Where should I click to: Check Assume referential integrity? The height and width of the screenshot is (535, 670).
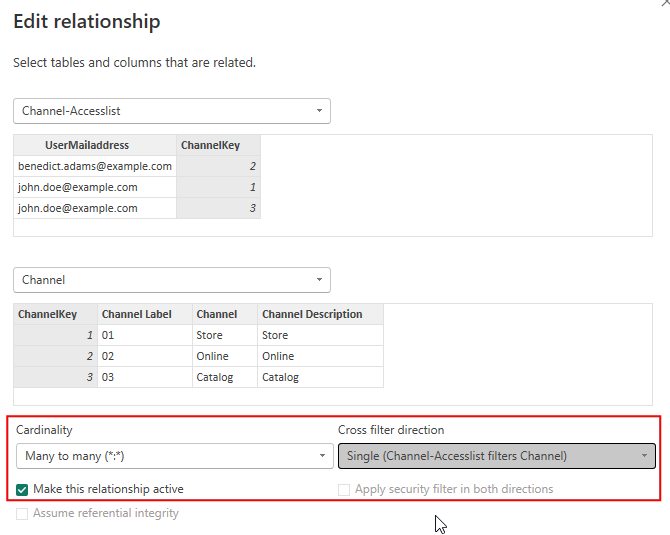click(x=23, y=513)
